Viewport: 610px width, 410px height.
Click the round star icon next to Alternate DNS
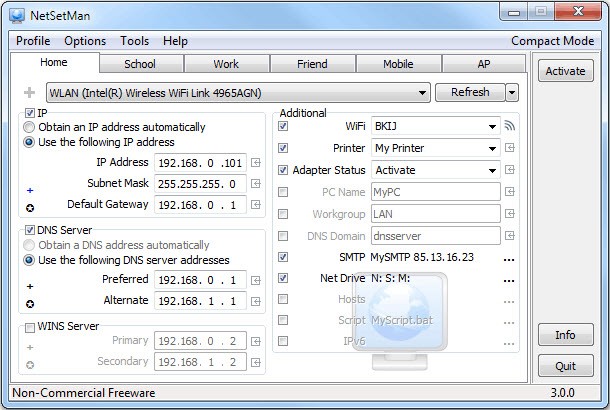coord(30,304)
